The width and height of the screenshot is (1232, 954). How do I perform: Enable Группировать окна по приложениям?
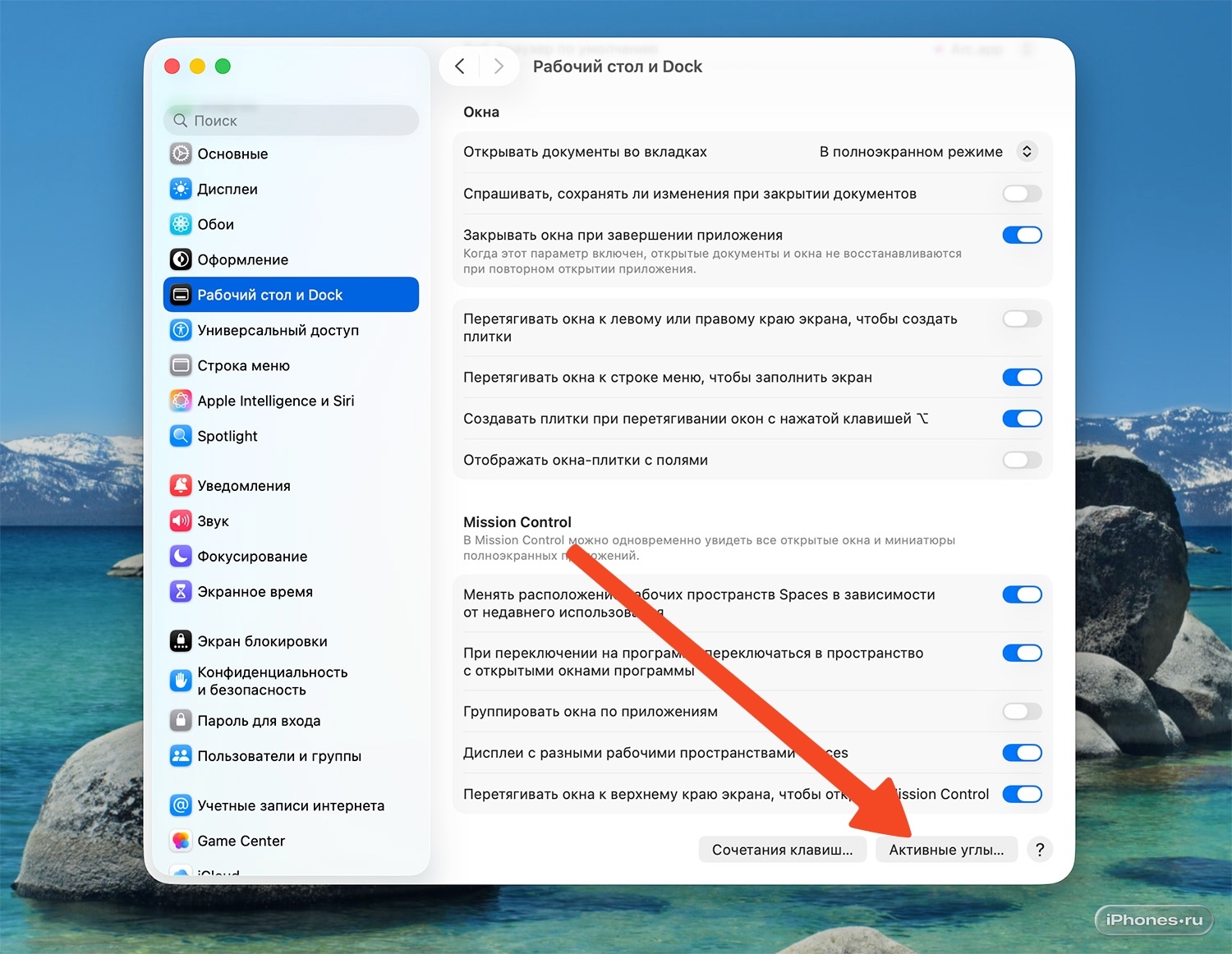click(1022, 711)
